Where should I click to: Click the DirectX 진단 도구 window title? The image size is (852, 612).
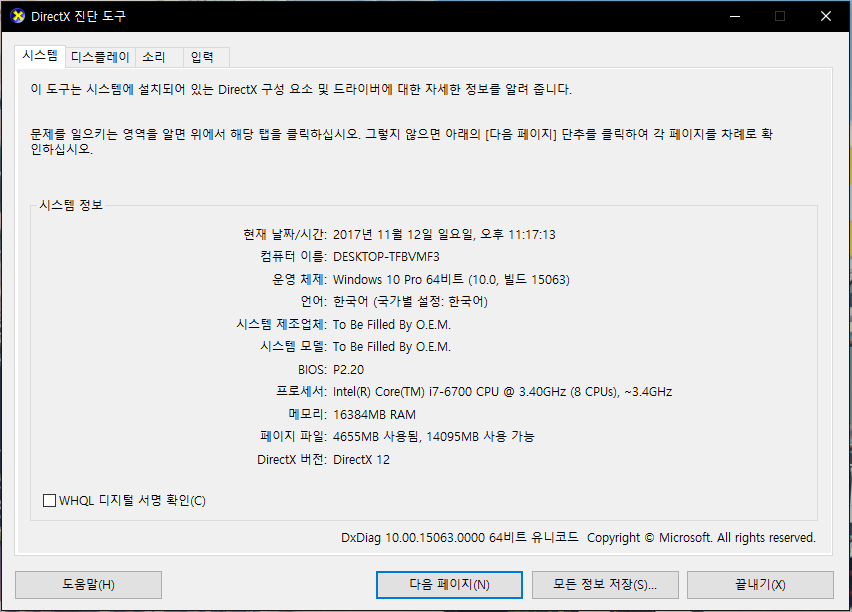pos(78,16)
